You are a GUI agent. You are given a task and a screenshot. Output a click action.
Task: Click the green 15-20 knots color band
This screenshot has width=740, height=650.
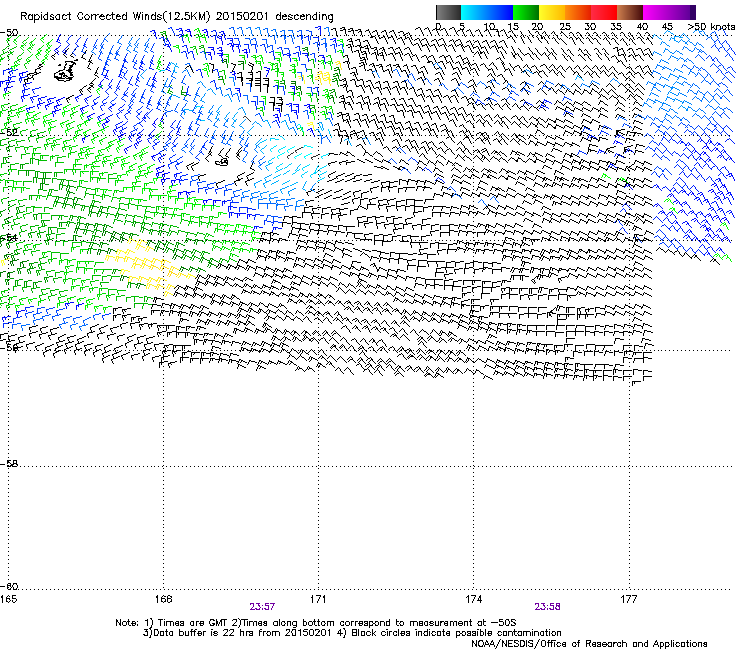pos(526,12)
